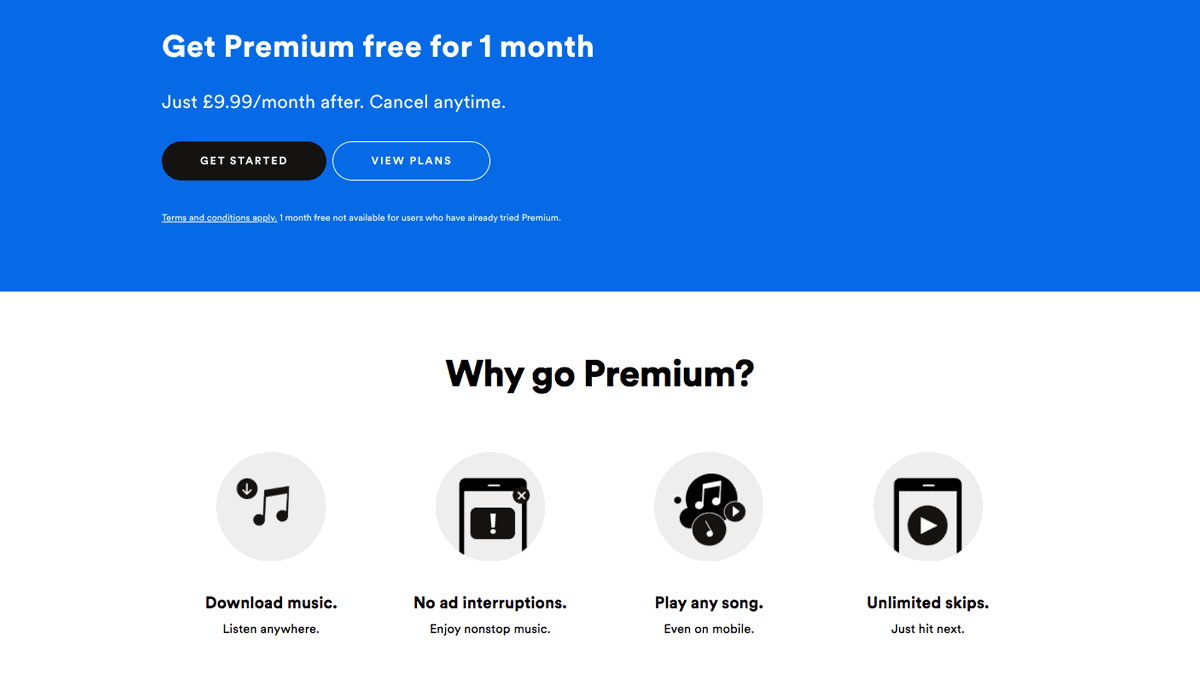
Task: Click the Get Premium free for 1 month headline
Action: 378,47
